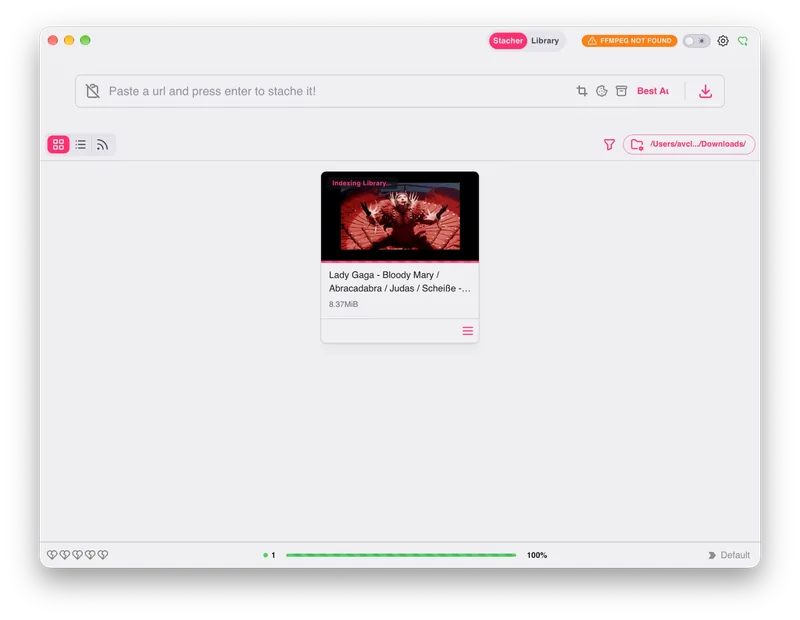Open settings via the gear icon

(723, 41)
